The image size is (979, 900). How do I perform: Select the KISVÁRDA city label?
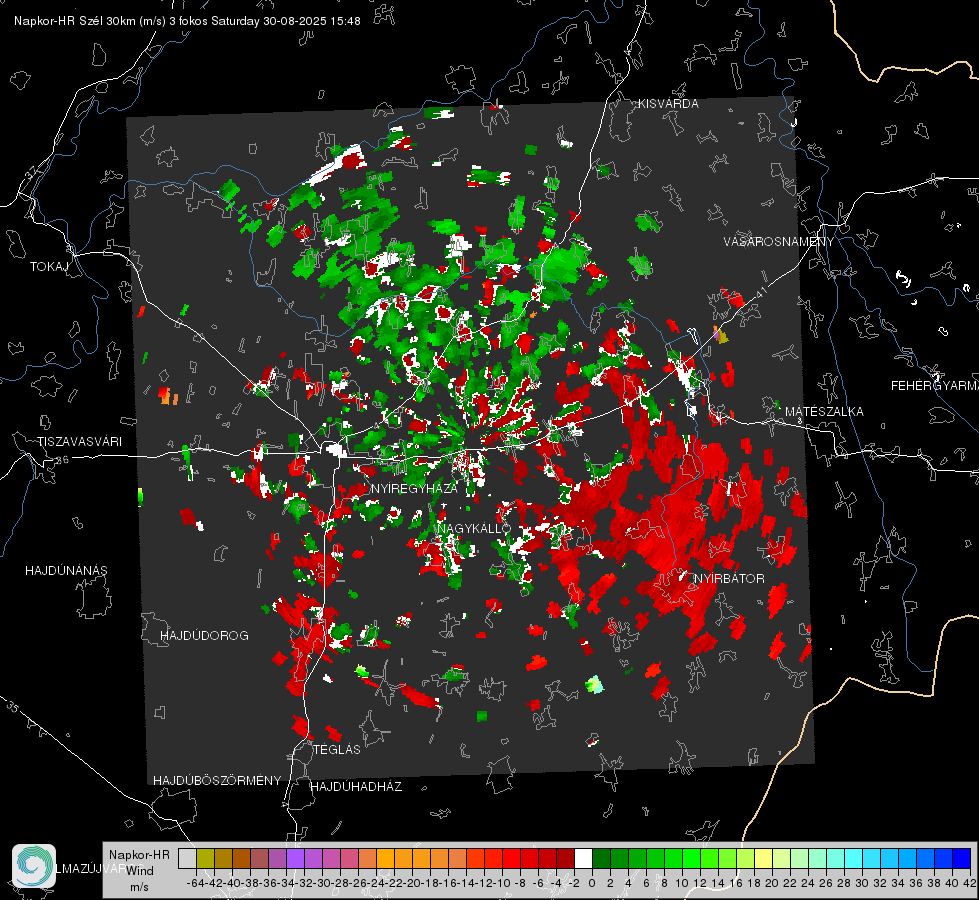coord(668,104)
